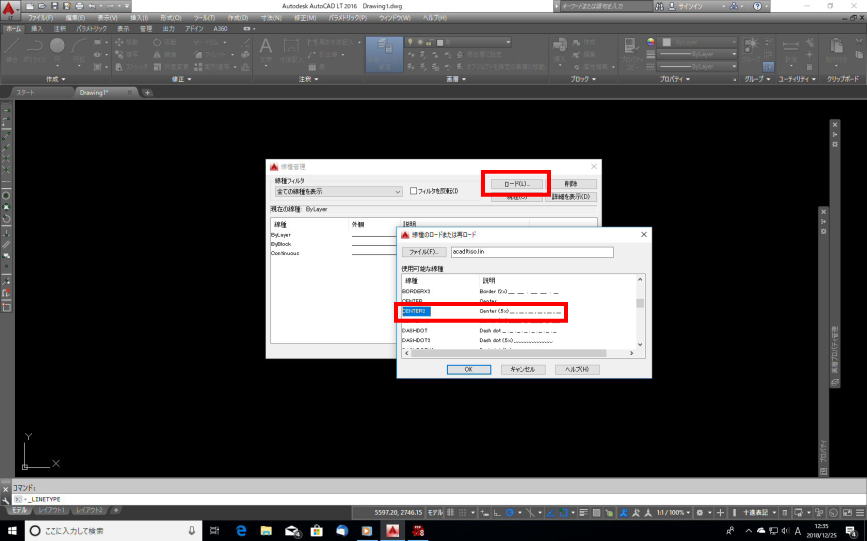Open the AutoCAD application menu button
The height and width of the screenshot is (541, 867).
pos(9,10)
